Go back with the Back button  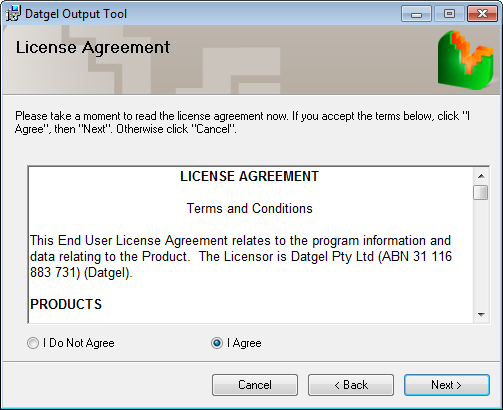(x=351, y=385)
